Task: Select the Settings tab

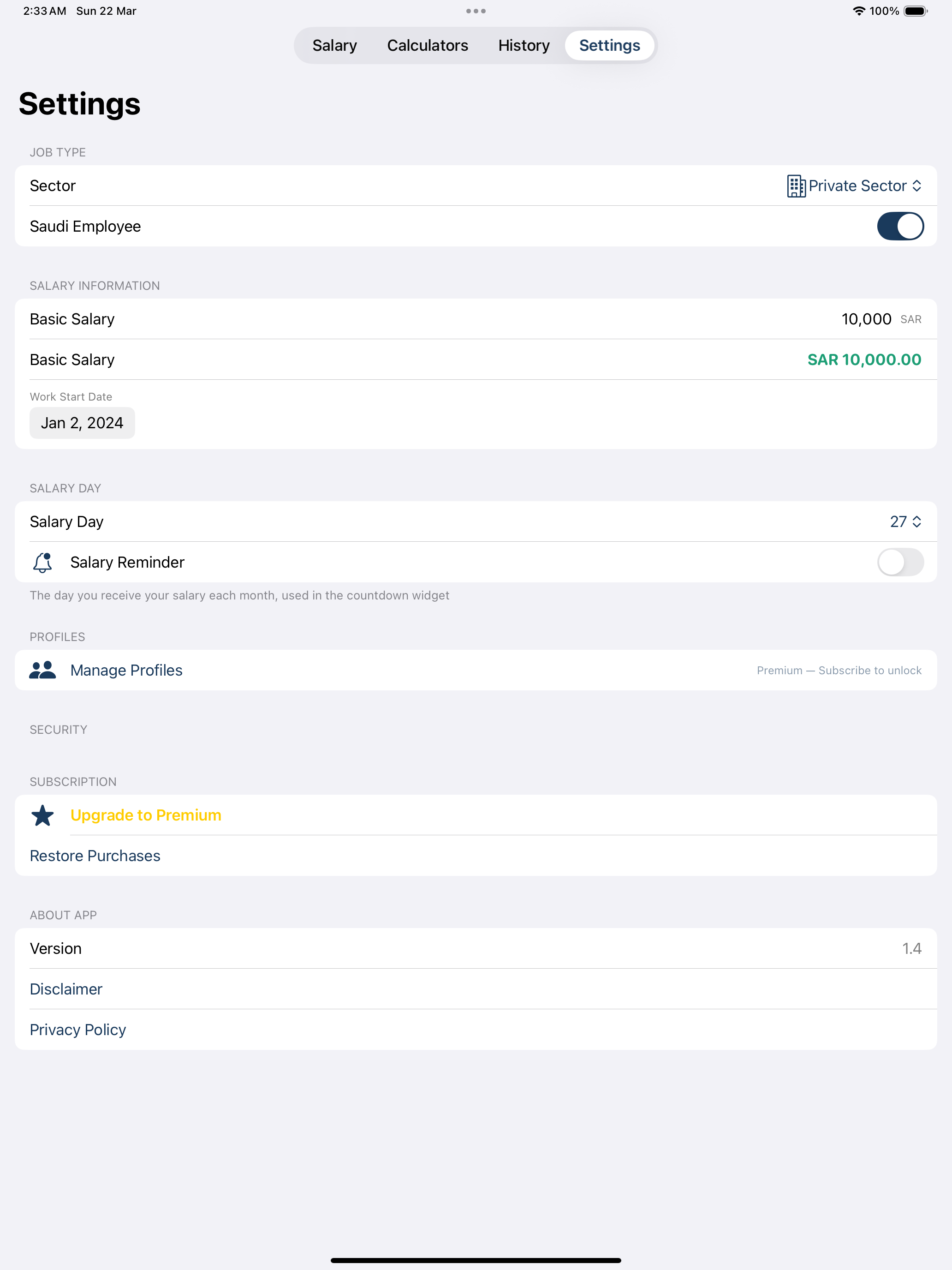Action: click(x=609, y=45)
